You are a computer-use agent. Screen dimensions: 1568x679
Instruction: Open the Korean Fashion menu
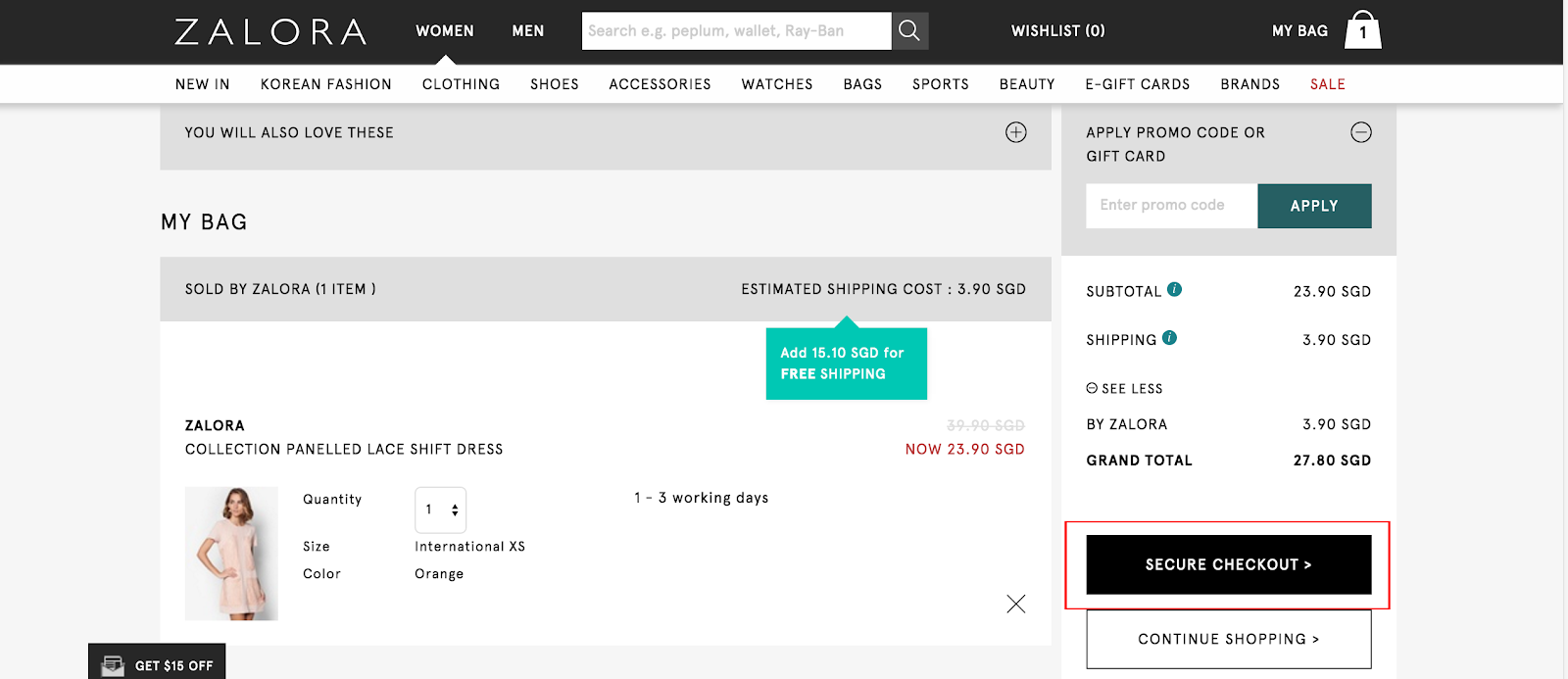tap(326, 84)
